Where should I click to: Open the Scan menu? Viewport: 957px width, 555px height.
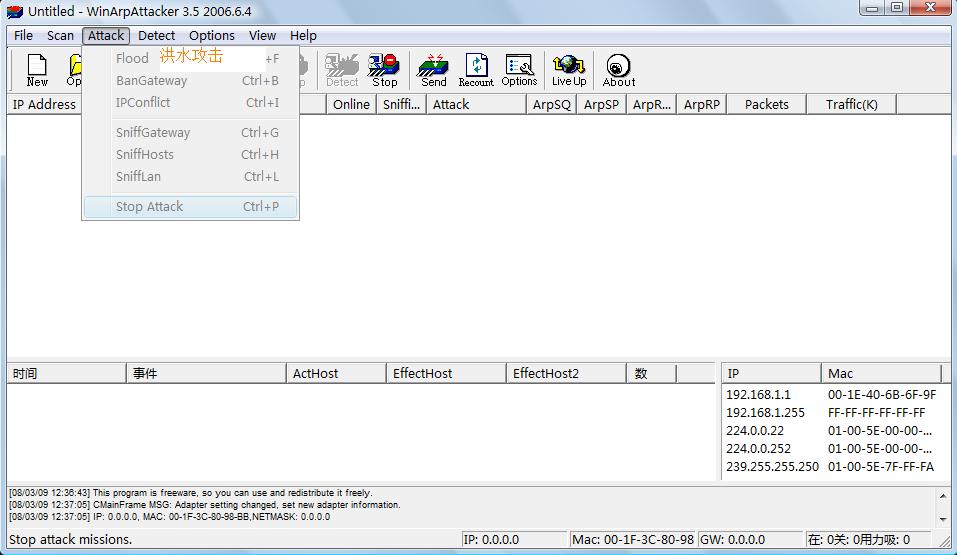coord(60,35)
